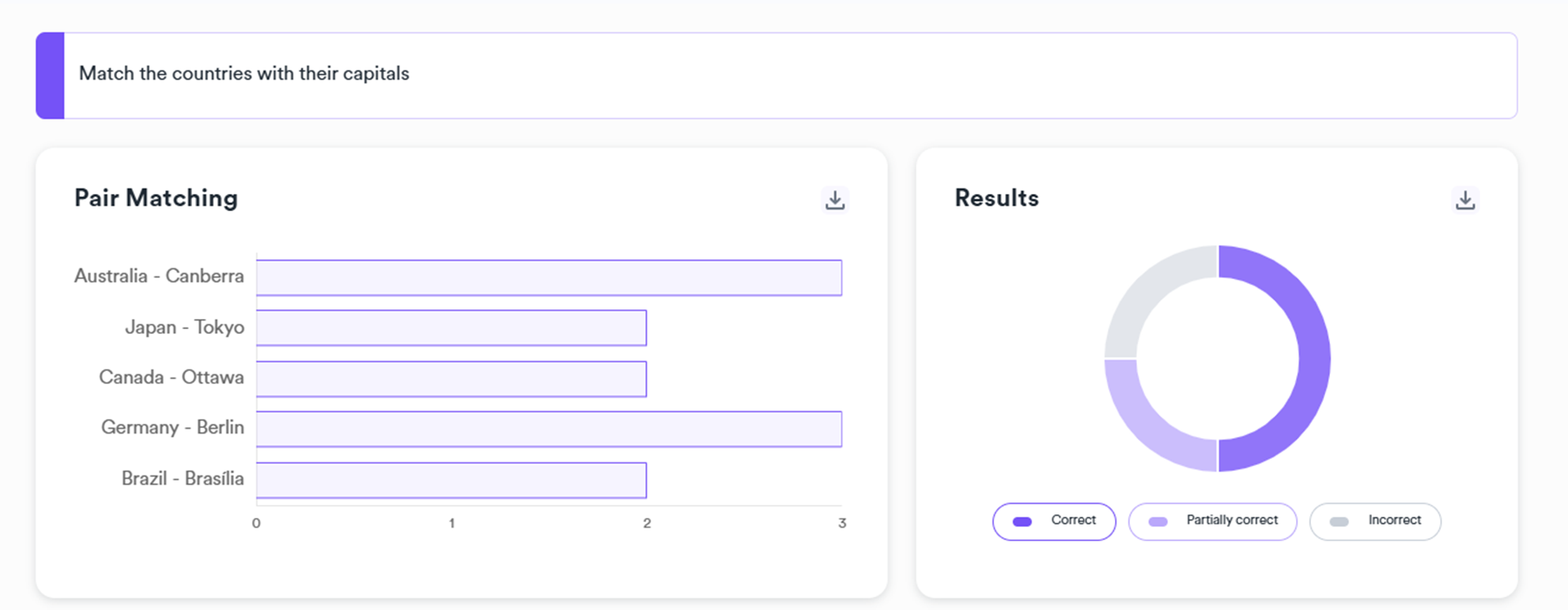
Task: Toggle the Correct legend filter
Action: 1054,521
